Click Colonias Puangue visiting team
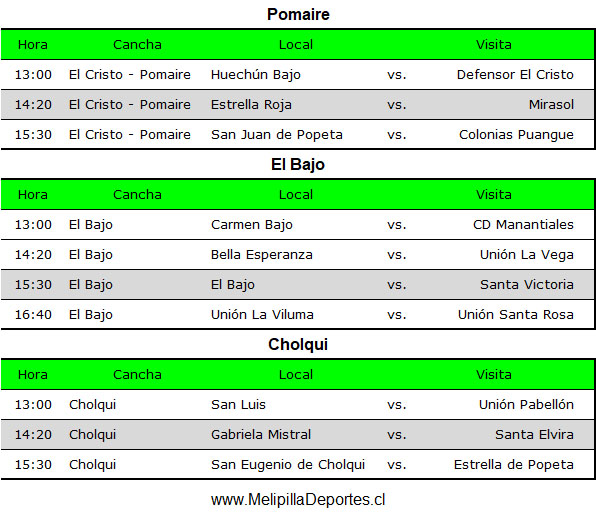The height and width of the screenshot is (520, 596). [516, 135]
